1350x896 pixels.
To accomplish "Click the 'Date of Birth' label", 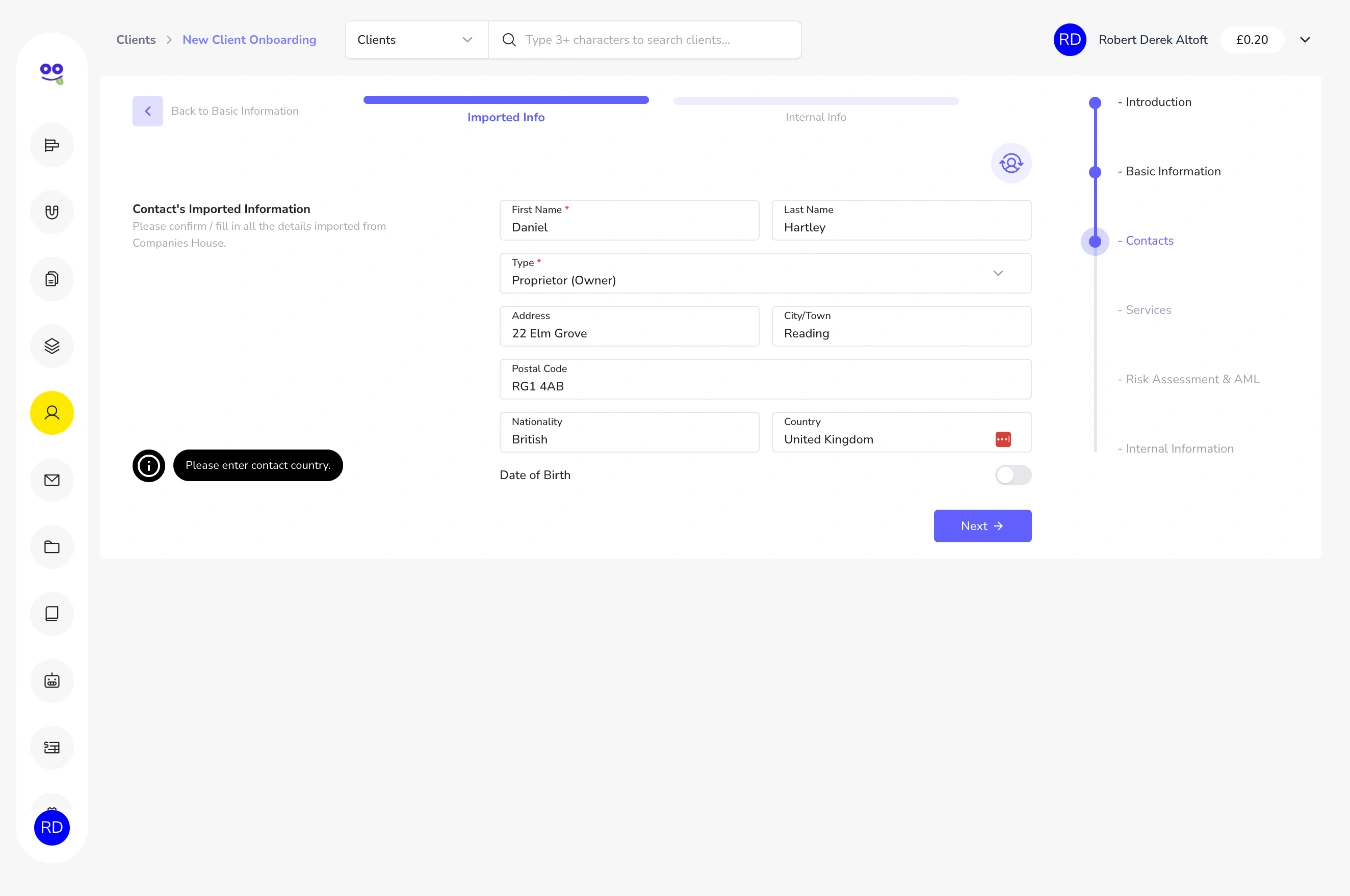I will point(535,475).
